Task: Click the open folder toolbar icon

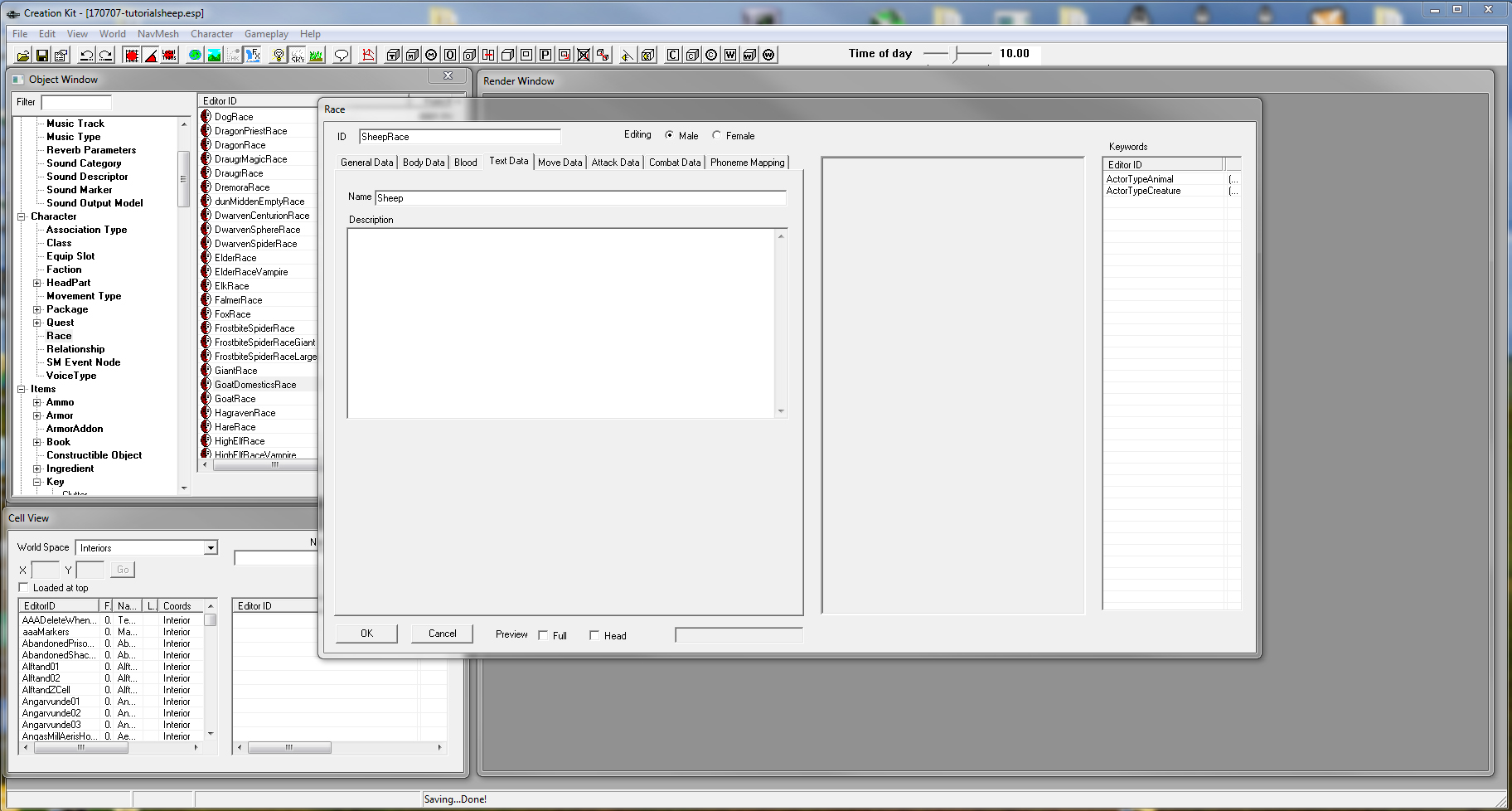Action: (x=22, y=56)
